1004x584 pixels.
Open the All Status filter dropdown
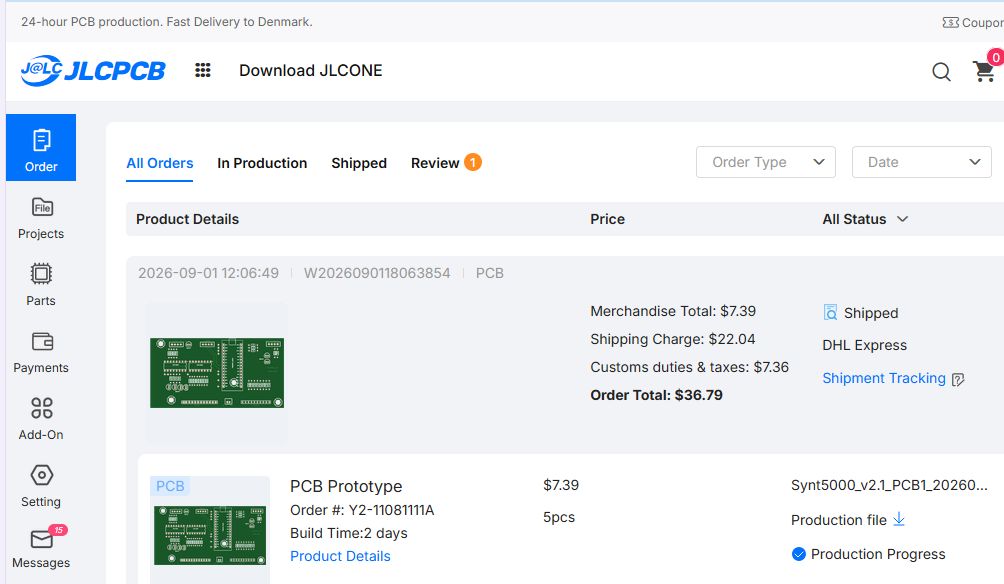(x=865, y=219)
